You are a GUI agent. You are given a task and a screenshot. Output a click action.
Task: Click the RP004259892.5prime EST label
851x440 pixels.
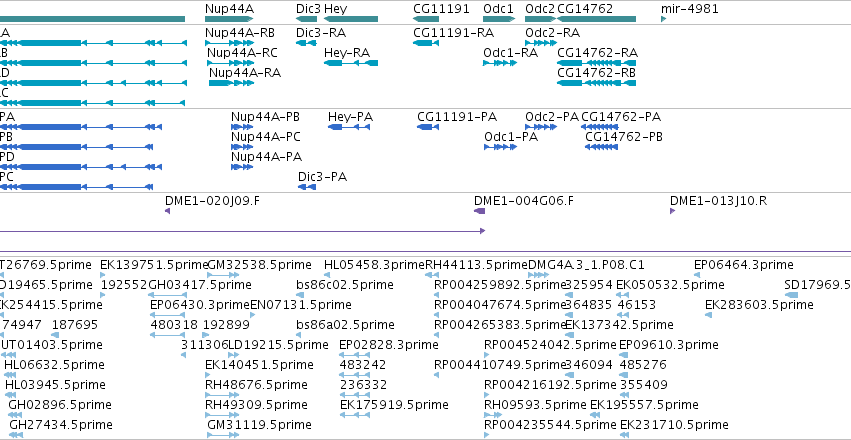(x=500, y=285)
